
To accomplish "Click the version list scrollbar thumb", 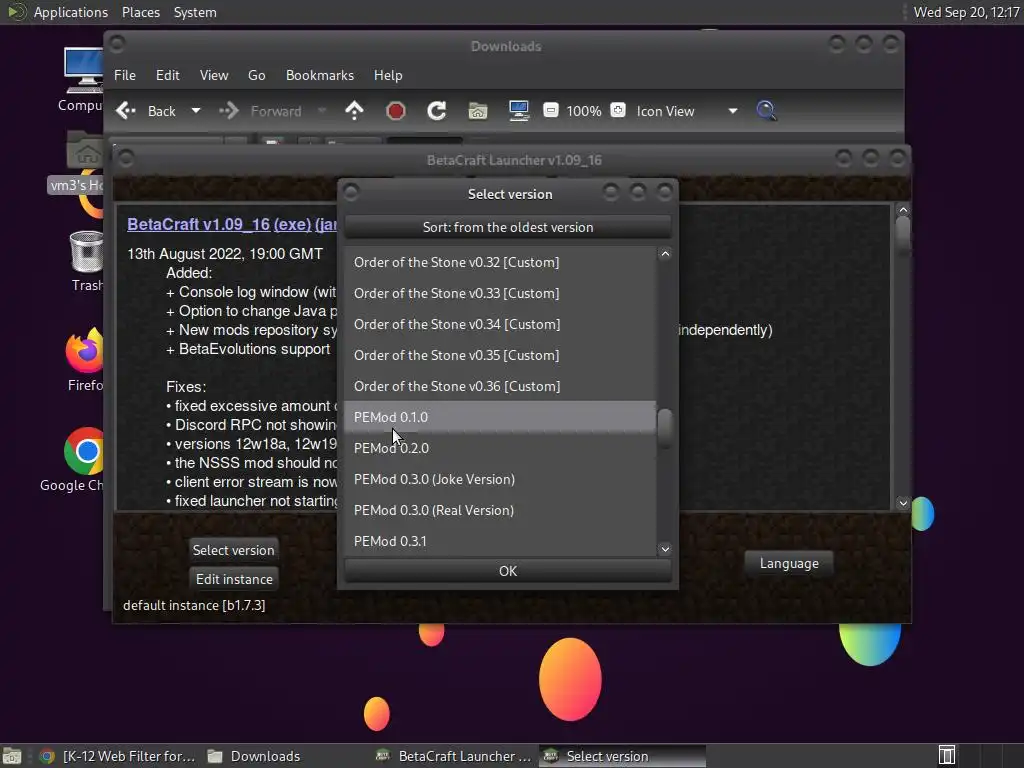I will (x=665, y=428).
